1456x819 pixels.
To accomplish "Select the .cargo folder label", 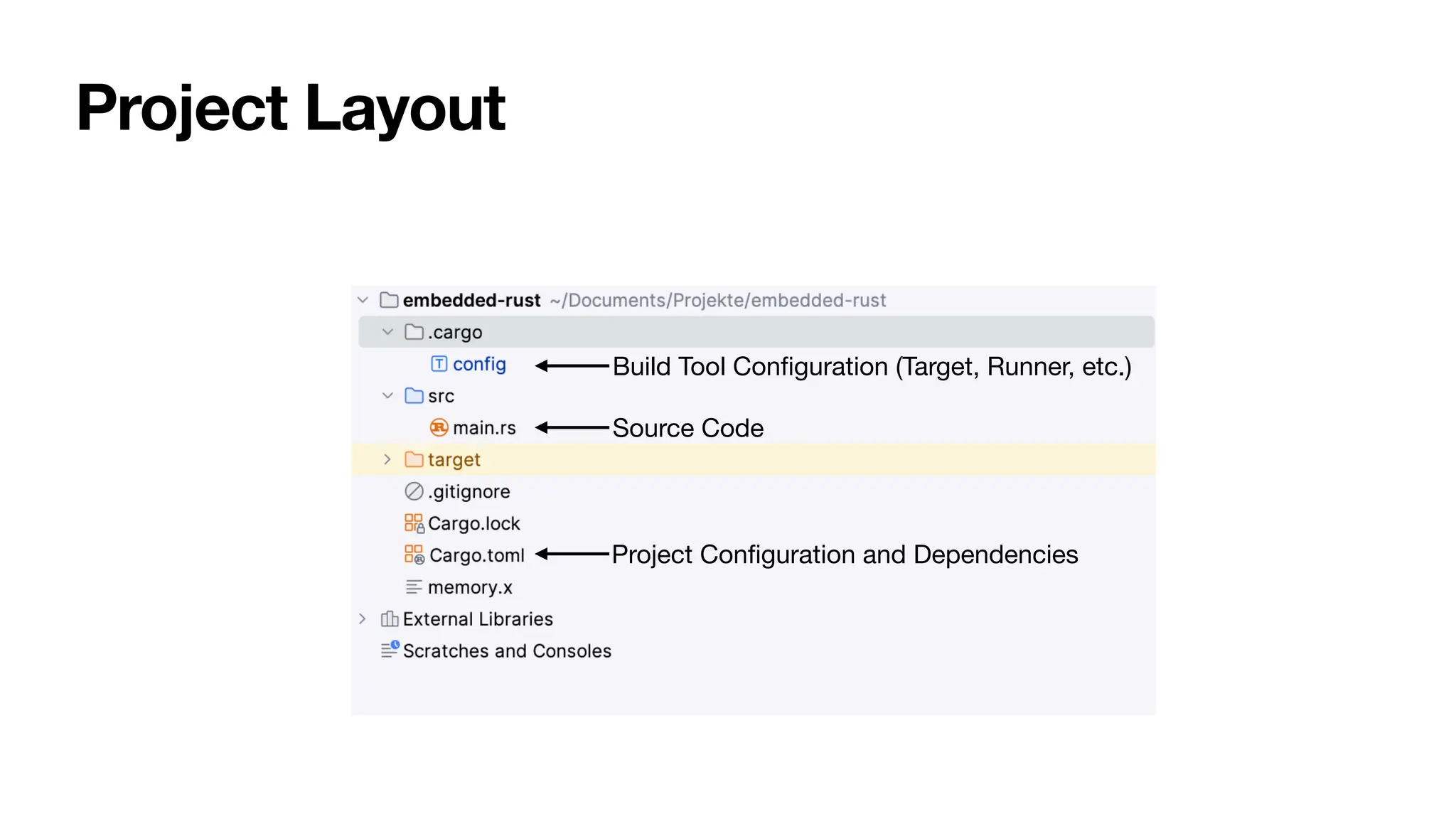I will pos(455,333).
